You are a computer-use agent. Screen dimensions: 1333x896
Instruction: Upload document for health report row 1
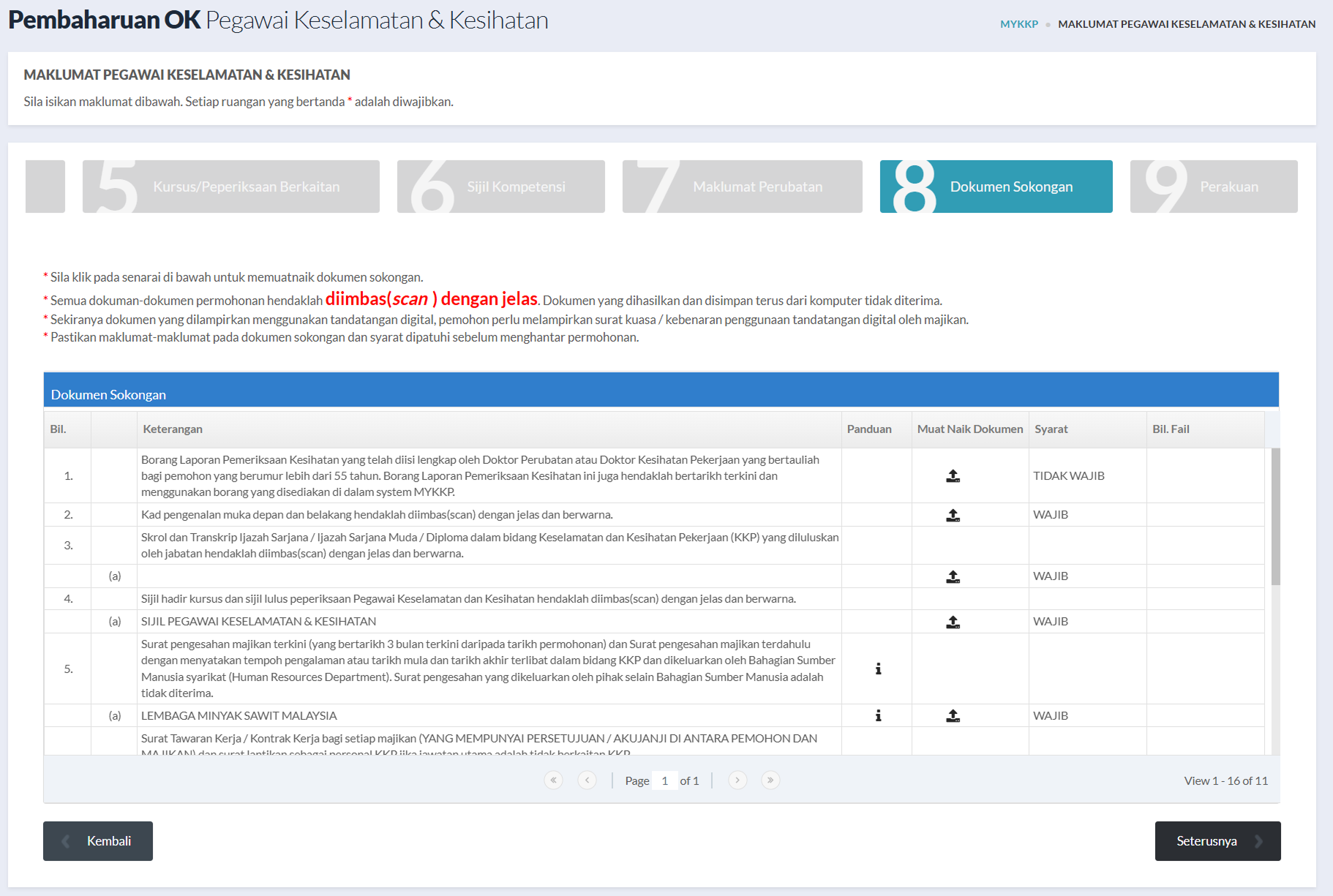coord(953,476)
